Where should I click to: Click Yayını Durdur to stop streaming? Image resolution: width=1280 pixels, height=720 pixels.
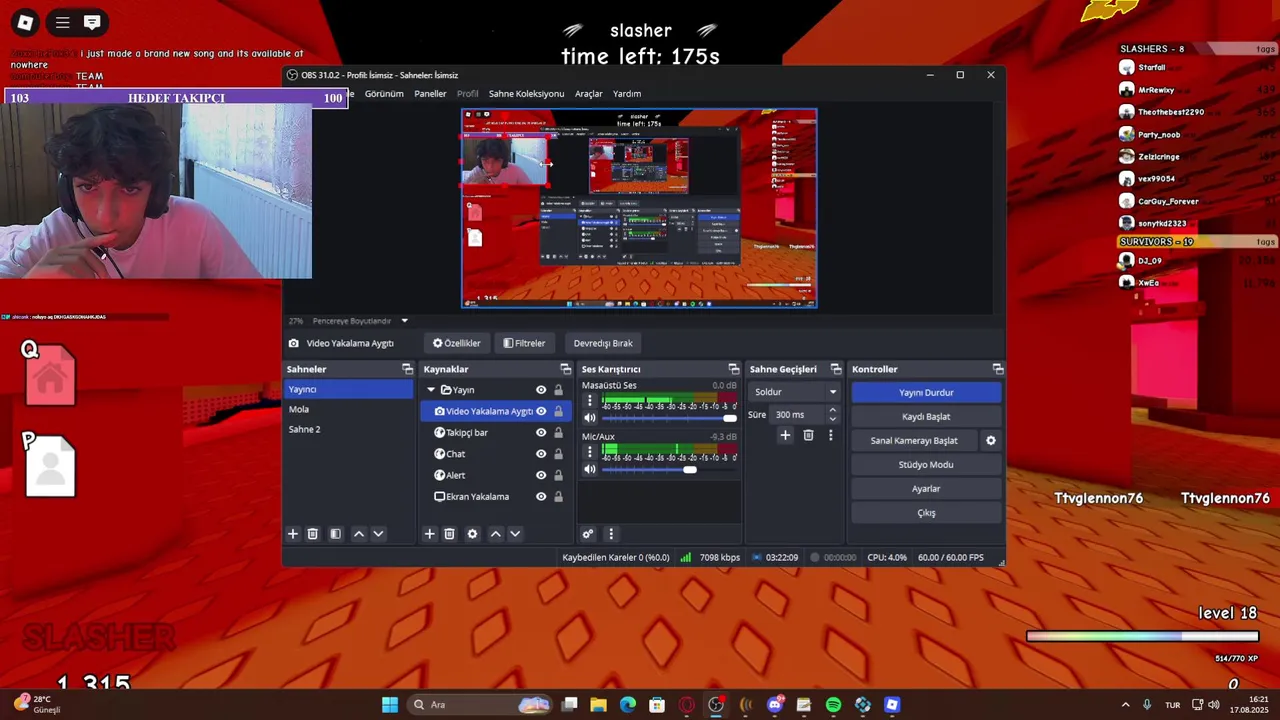926,393
